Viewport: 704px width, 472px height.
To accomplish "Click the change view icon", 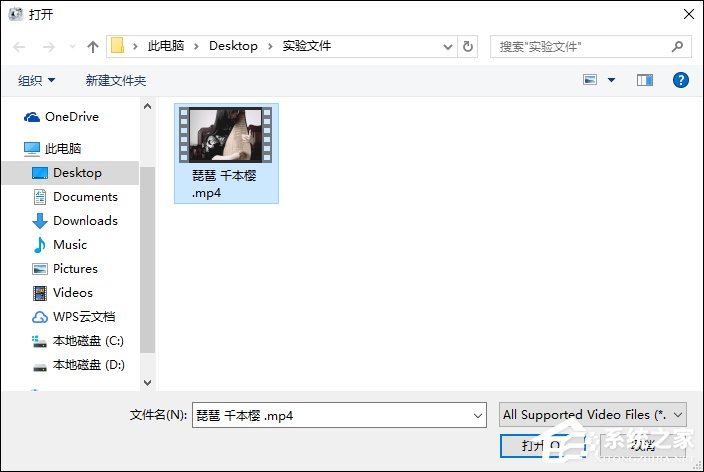I will pyautogui.click(x=590, y=80).
